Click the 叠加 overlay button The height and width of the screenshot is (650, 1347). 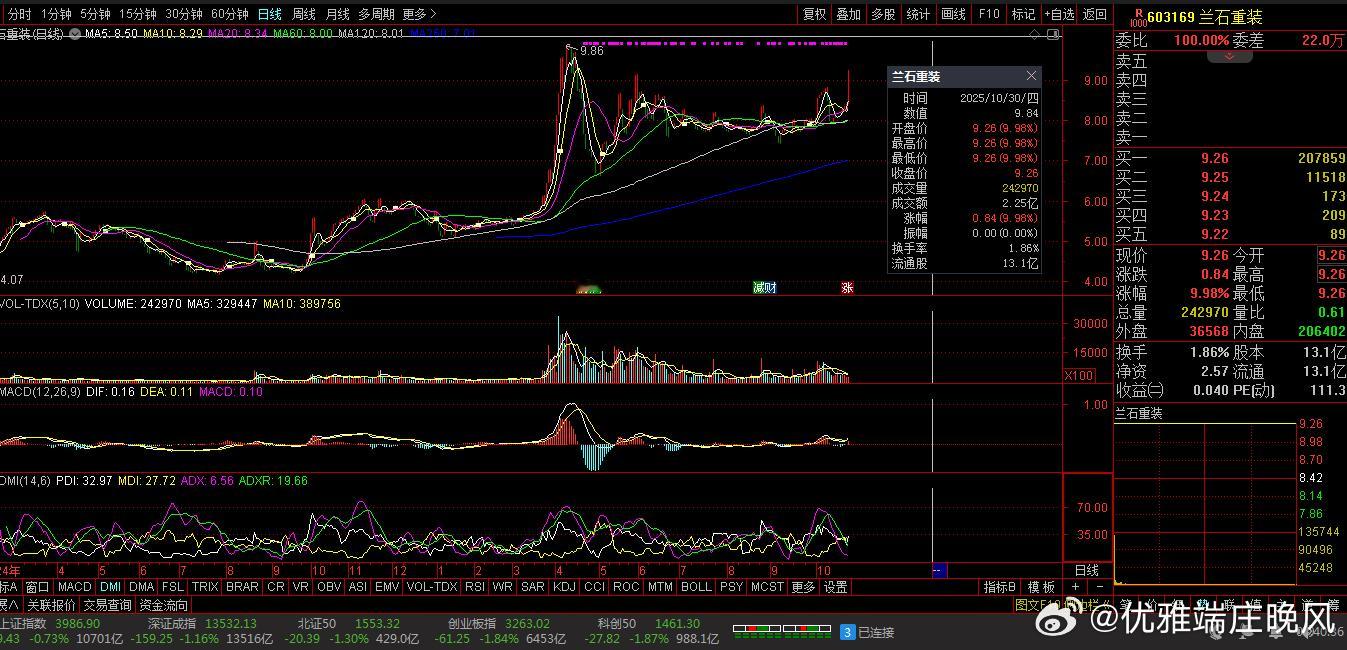click(849, 14)
